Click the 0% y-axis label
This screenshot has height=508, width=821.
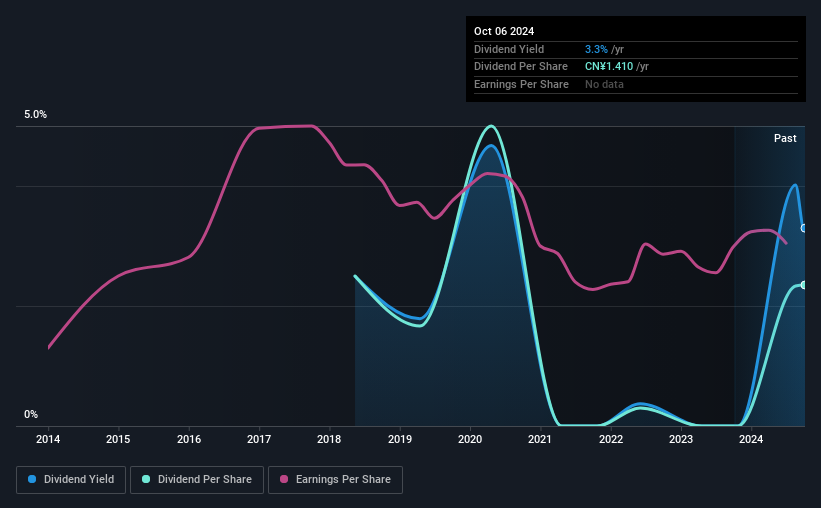click(x=31, y=414)
